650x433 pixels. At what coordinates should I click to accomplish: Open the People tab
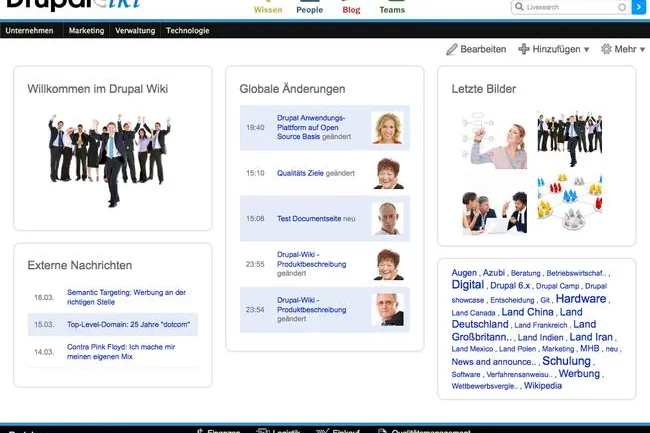coord(309,10)
